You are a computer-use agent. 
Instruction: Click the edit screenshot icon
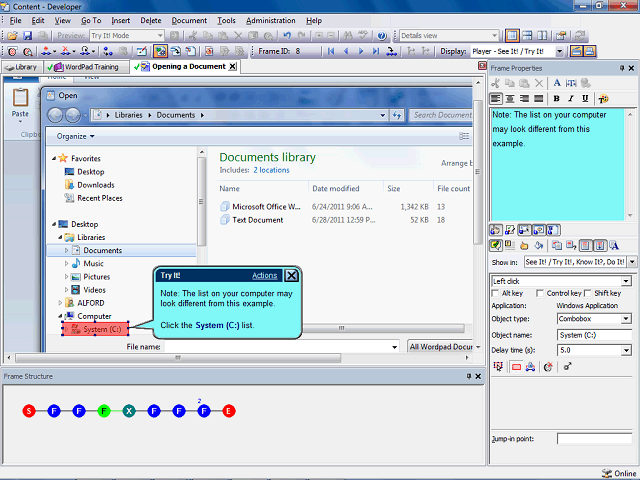[x=142, y=51]
